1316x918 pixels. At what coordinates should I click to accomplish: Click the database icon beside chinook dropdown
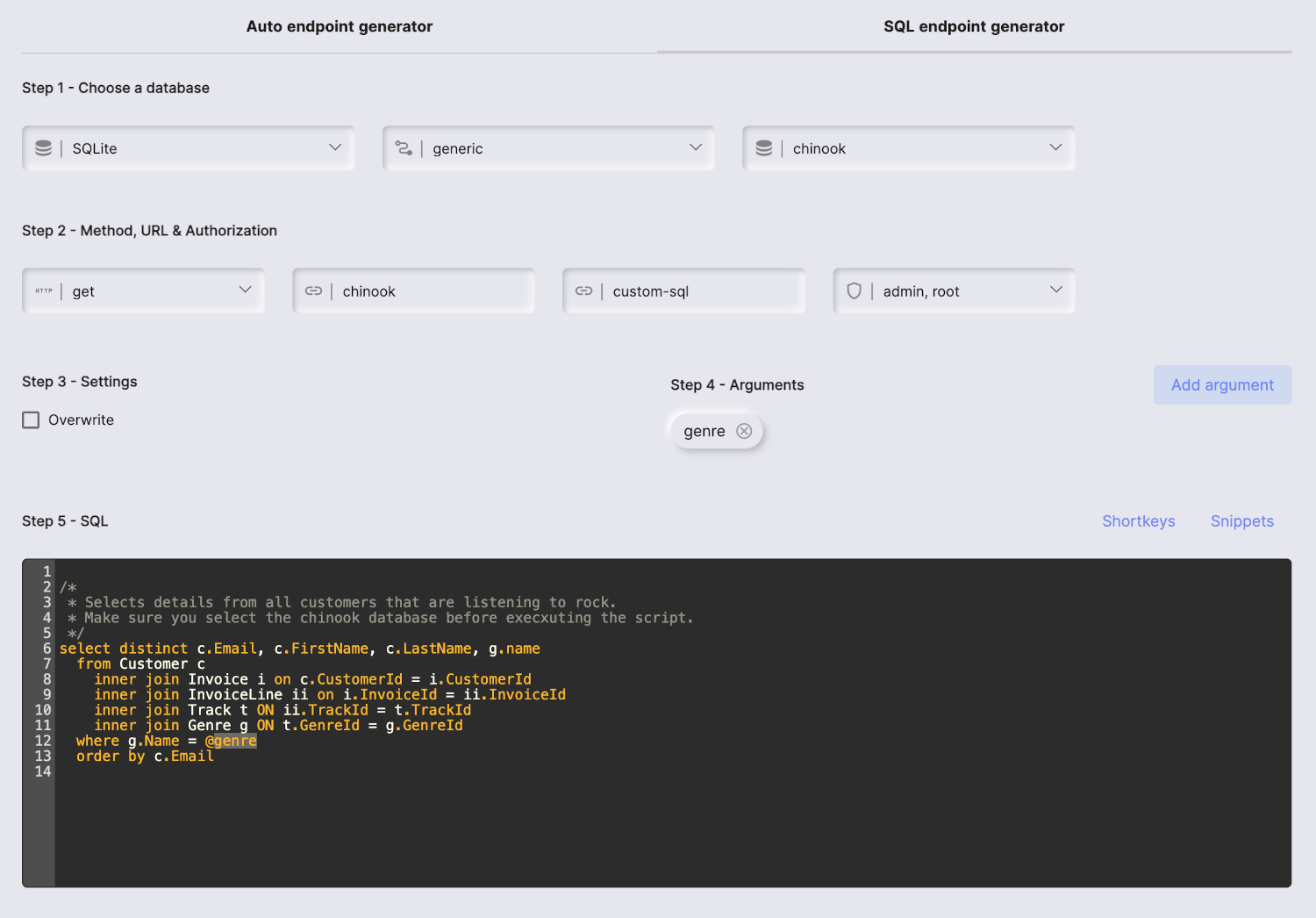tap(764, 148)
